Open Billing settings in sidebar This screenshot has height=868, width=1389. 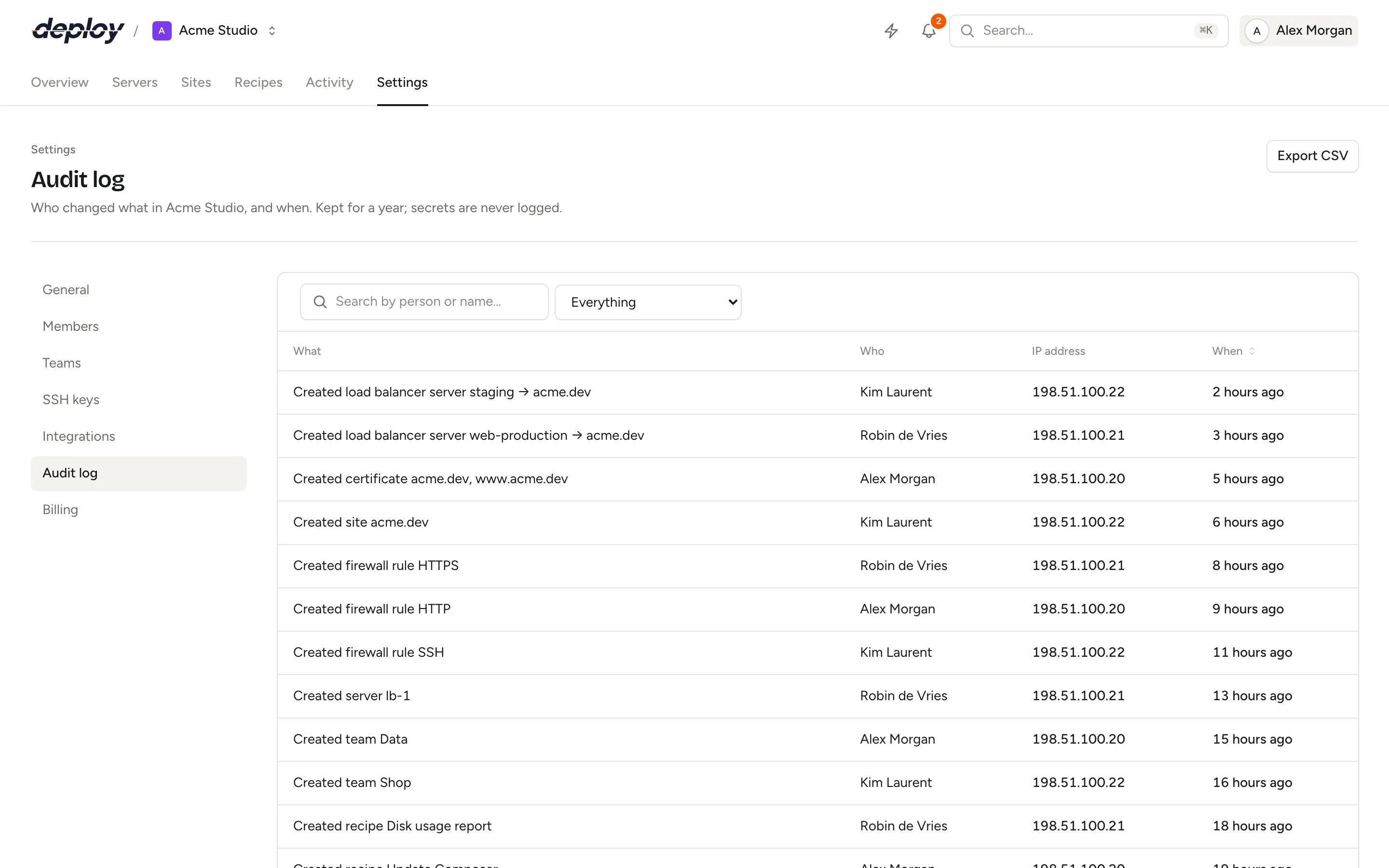coord(139,510)
